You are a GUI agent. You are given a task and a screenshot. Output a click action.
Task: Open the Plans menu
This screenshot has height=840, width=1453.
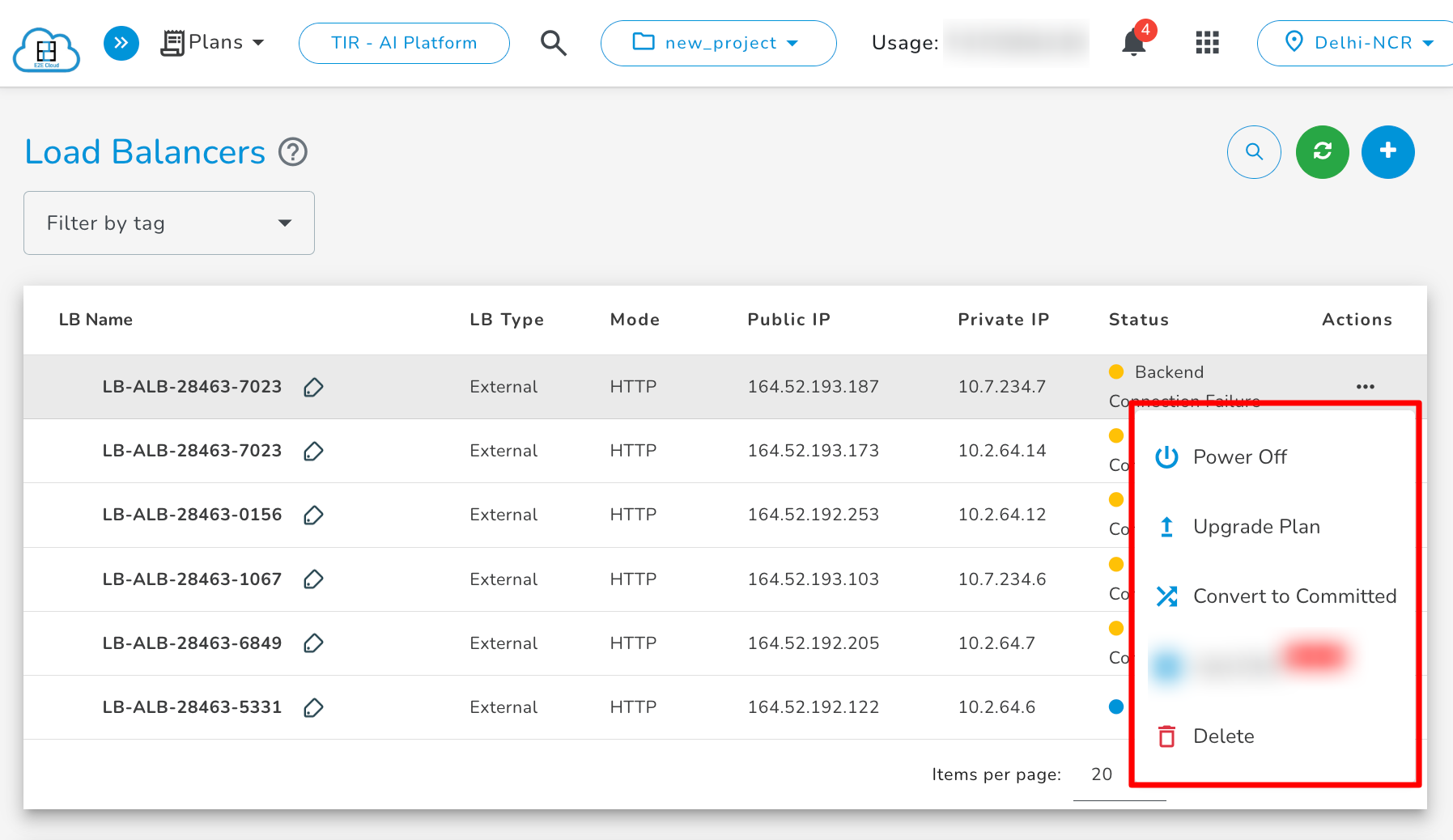click(215, 41)
